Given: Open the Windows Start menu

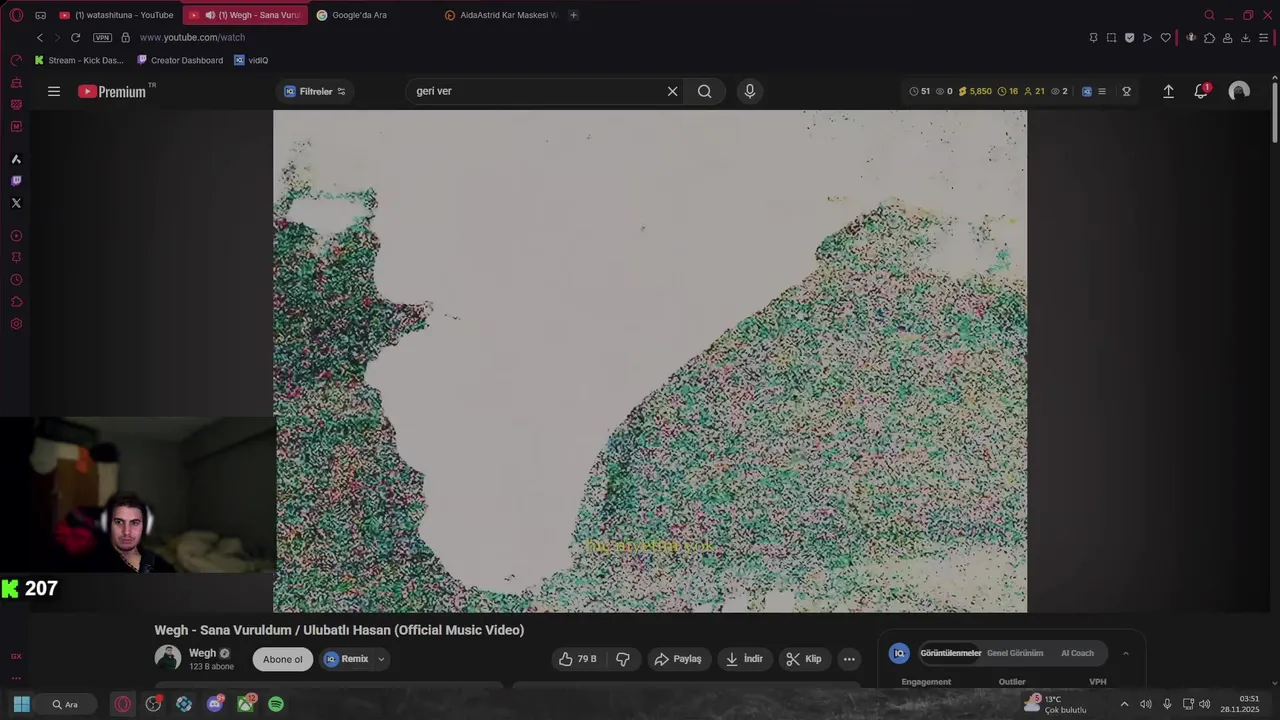Looking at the screenshot, I should tap(21, 704).
